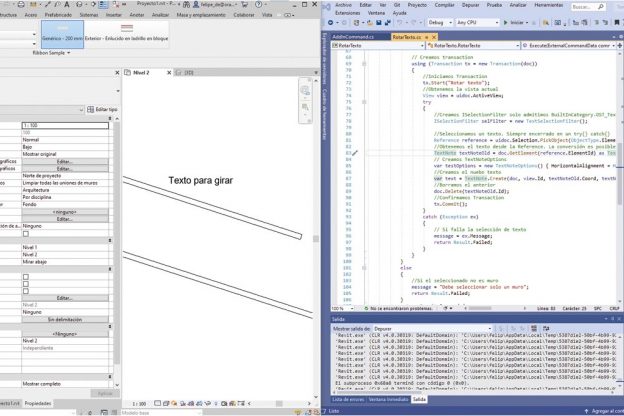Image resolution: width=624 pixels, height=416 pixels.
Task: Click the 'Editar tipo' button in Properties
Action: coord(102,109)
